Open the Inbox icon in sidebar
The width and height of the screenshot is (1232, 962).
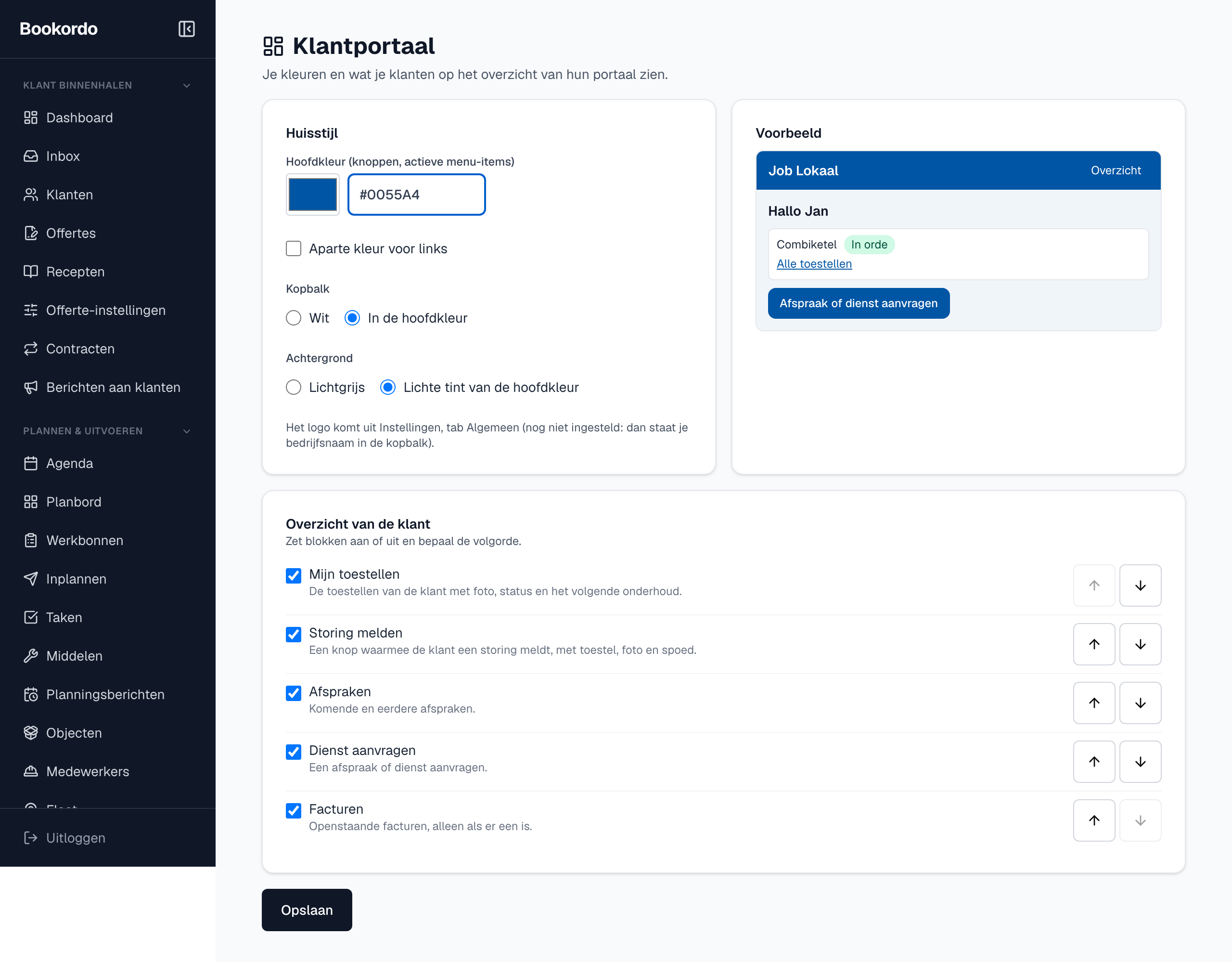30,156
